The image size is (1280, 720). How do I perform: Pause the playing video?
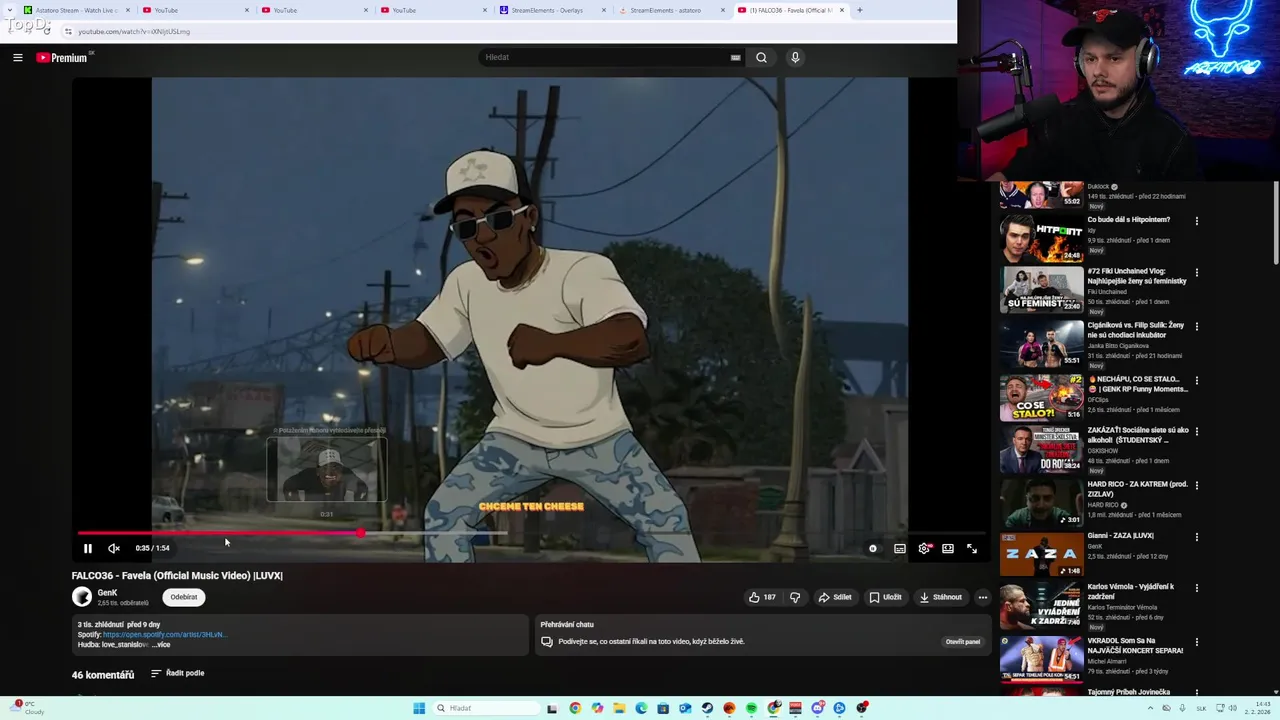point(88,548)
